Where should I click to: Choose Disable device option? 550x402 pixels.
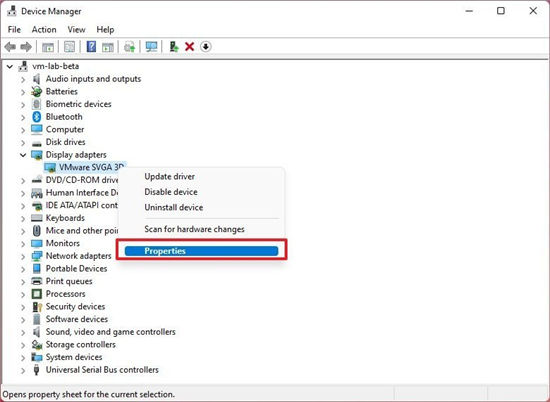(x=171, y=192)
